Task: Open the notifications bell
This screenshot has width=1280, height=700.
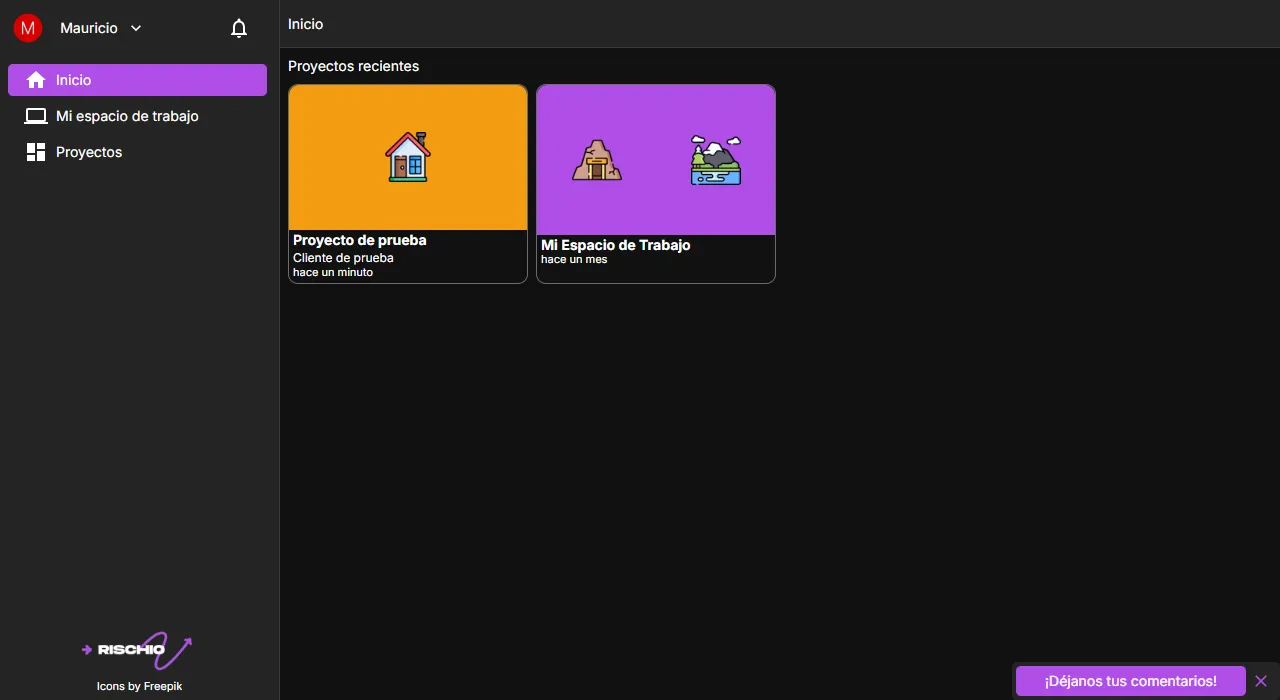Action: [239, 28]
